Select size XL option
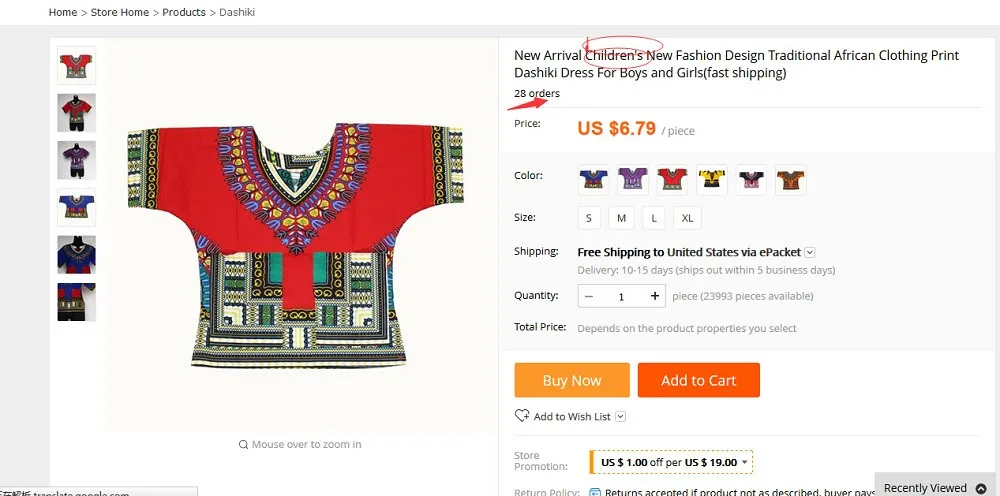The image size is (1000, 496). pos(687,217)
